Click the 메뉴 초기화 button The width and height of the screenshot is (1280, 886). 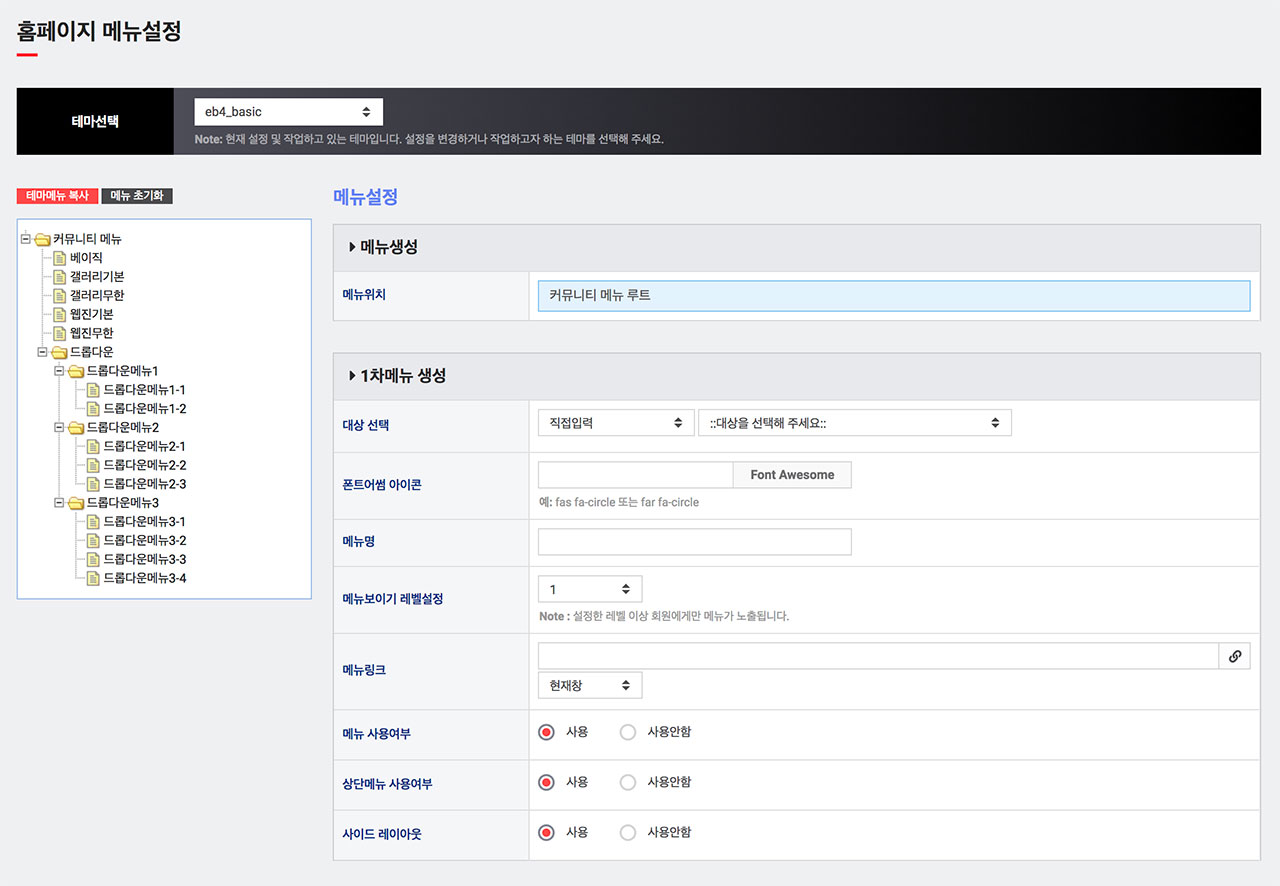[x=137, y=196]
